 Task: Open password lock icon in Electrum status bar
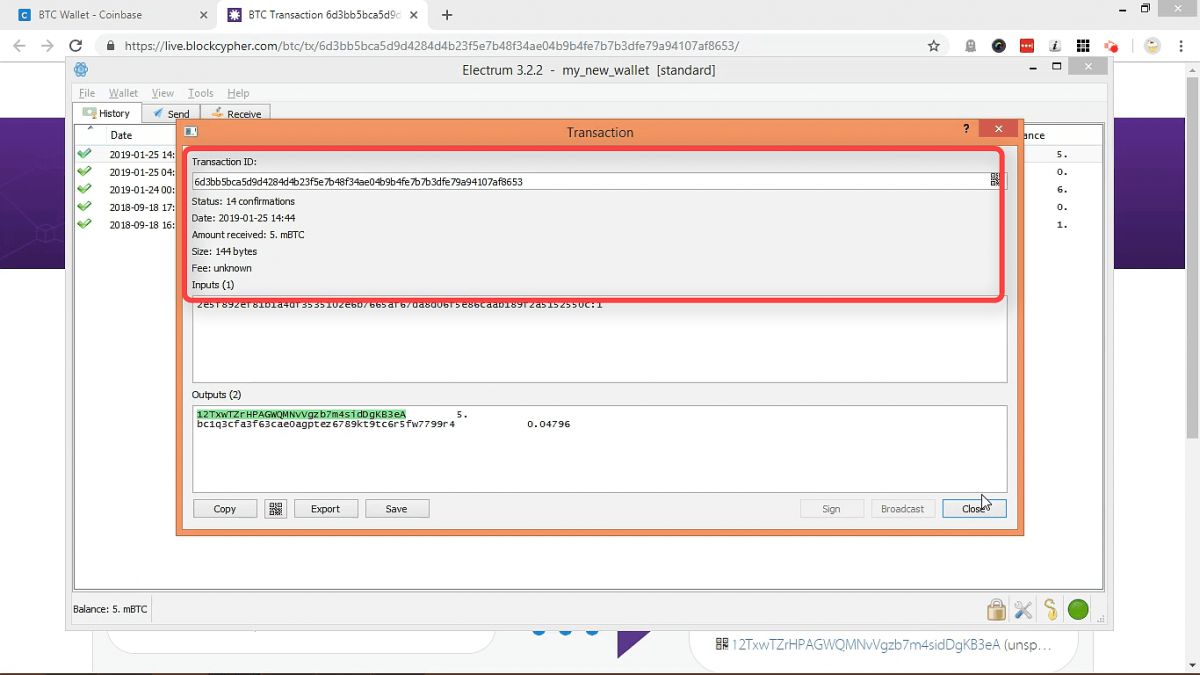tap(996, 609)
